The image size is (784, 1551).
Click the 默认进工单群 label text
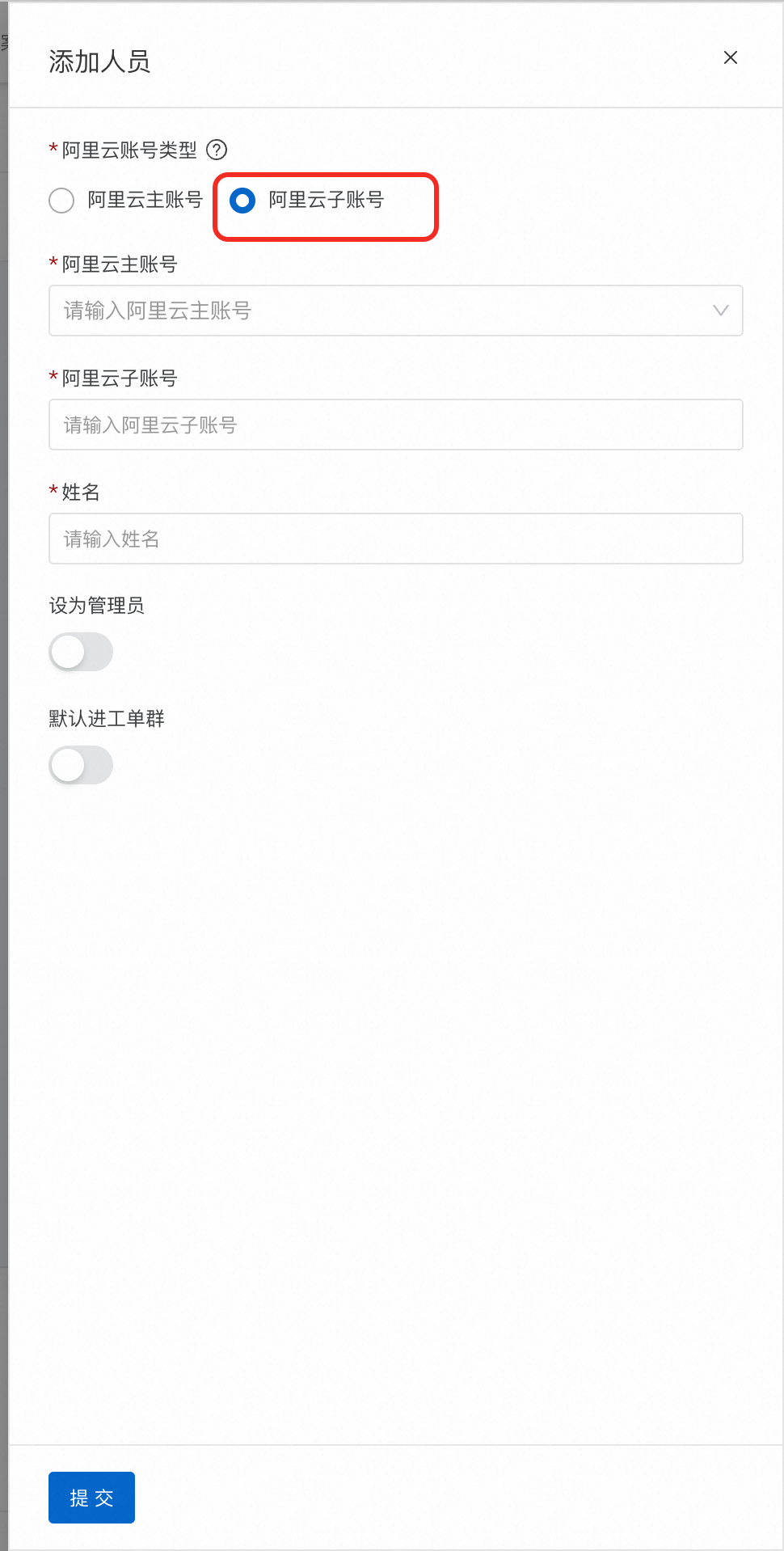tap(107, 719)
